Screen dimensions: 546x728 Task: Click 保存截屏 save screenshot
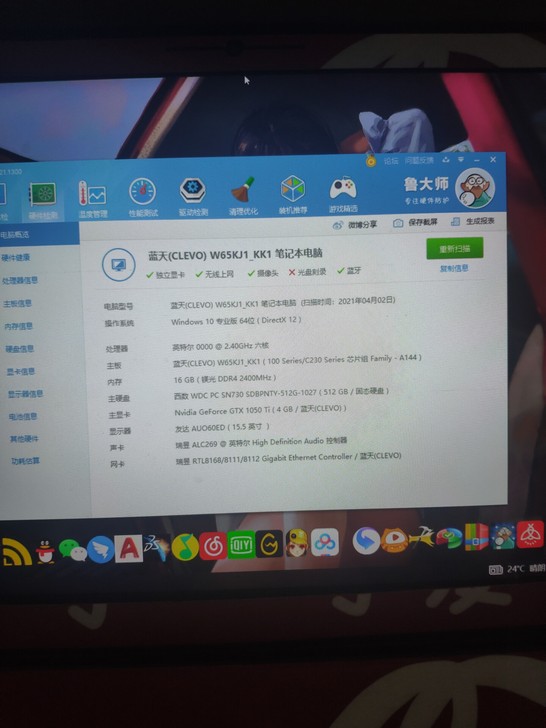click(415, 222)
